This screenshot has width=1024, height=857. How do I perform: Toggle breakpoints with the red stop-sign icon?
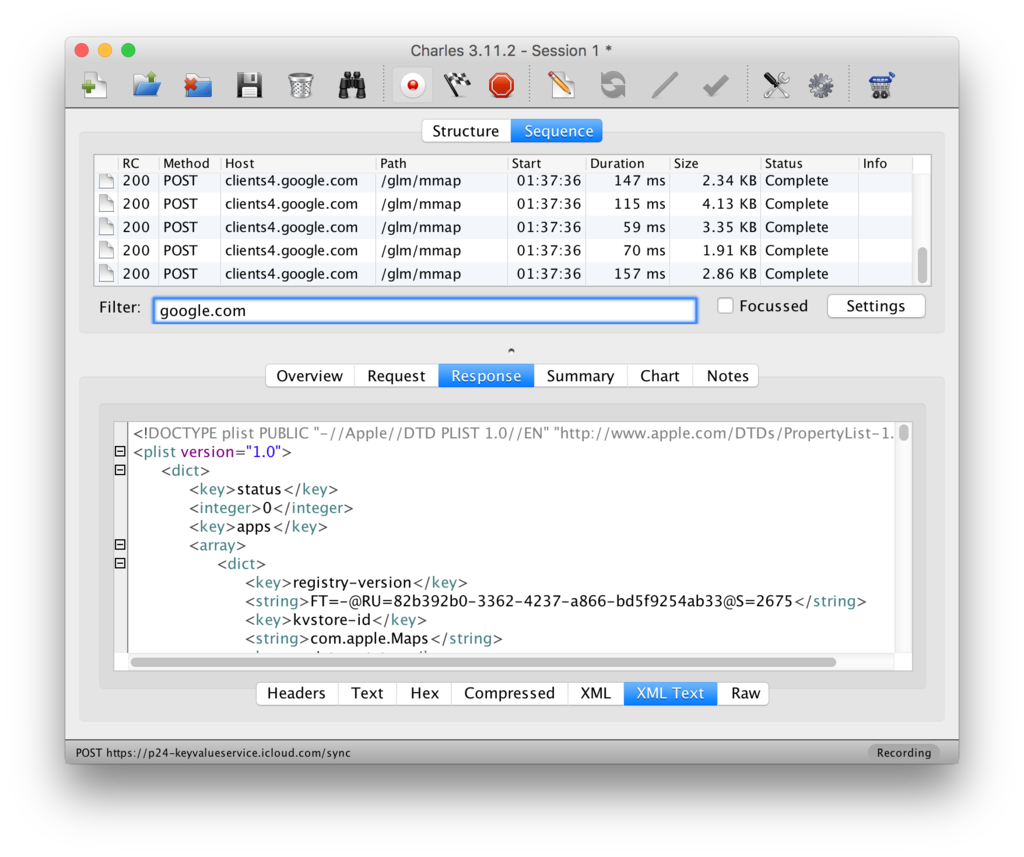pyautogui.click(x=502, y=86)
